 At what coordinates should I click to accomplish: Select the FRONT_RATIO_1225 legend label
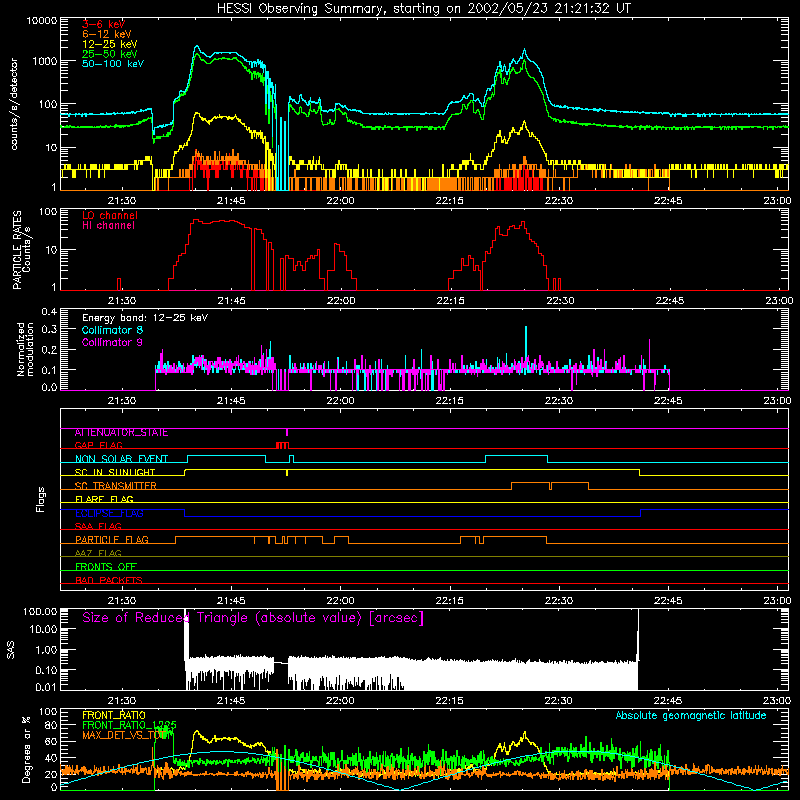coord(129,725)
